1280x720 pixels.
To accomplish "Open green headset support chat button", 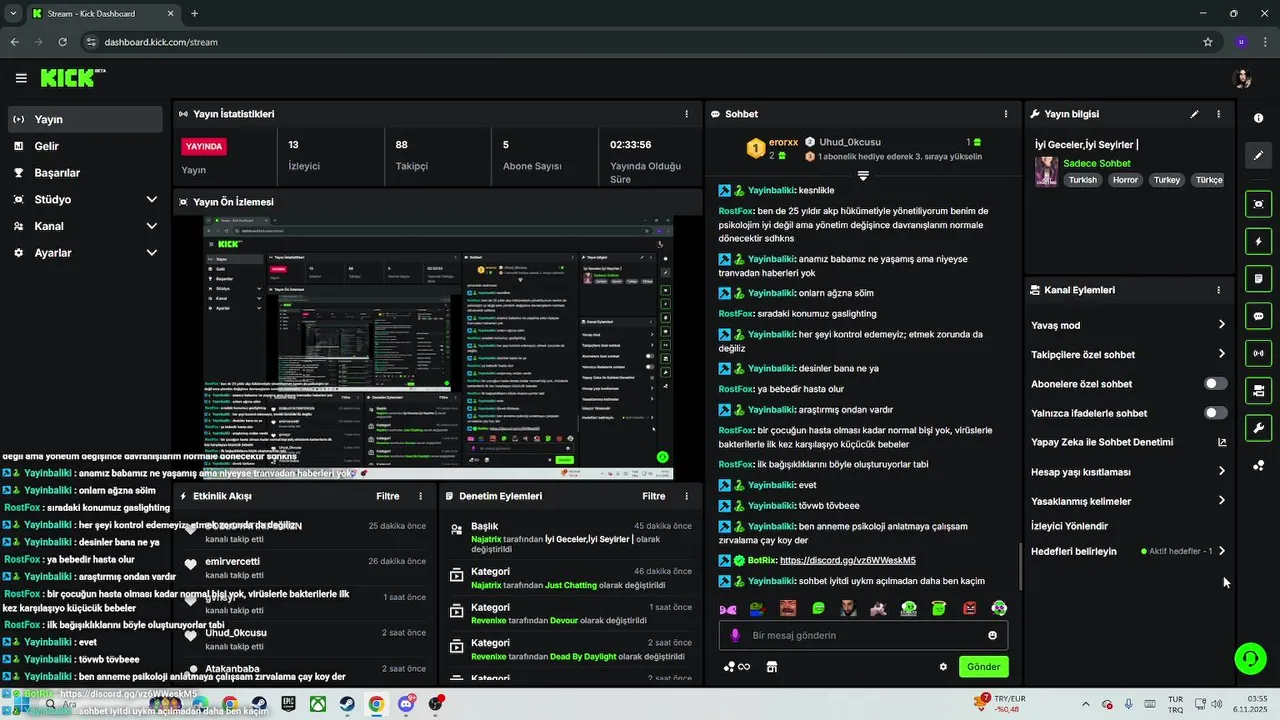I will point(1250,658).
